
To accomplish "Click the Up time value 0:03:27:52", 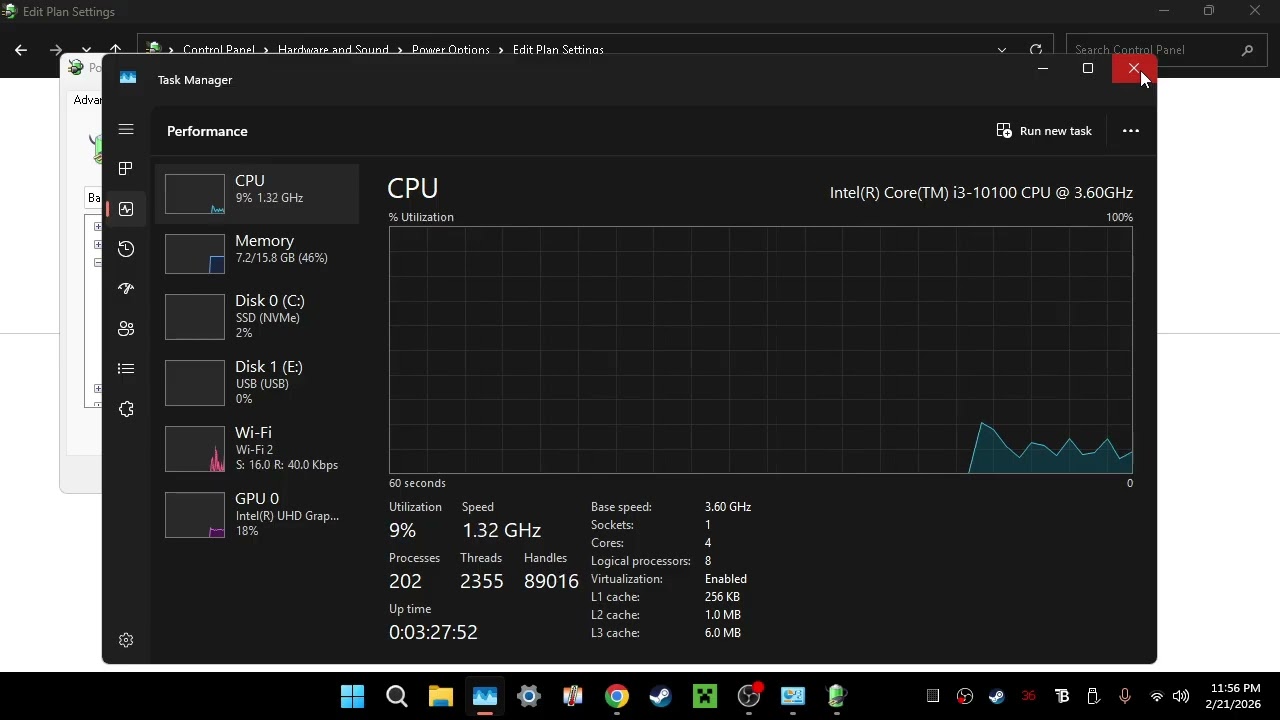I will 433,632.
